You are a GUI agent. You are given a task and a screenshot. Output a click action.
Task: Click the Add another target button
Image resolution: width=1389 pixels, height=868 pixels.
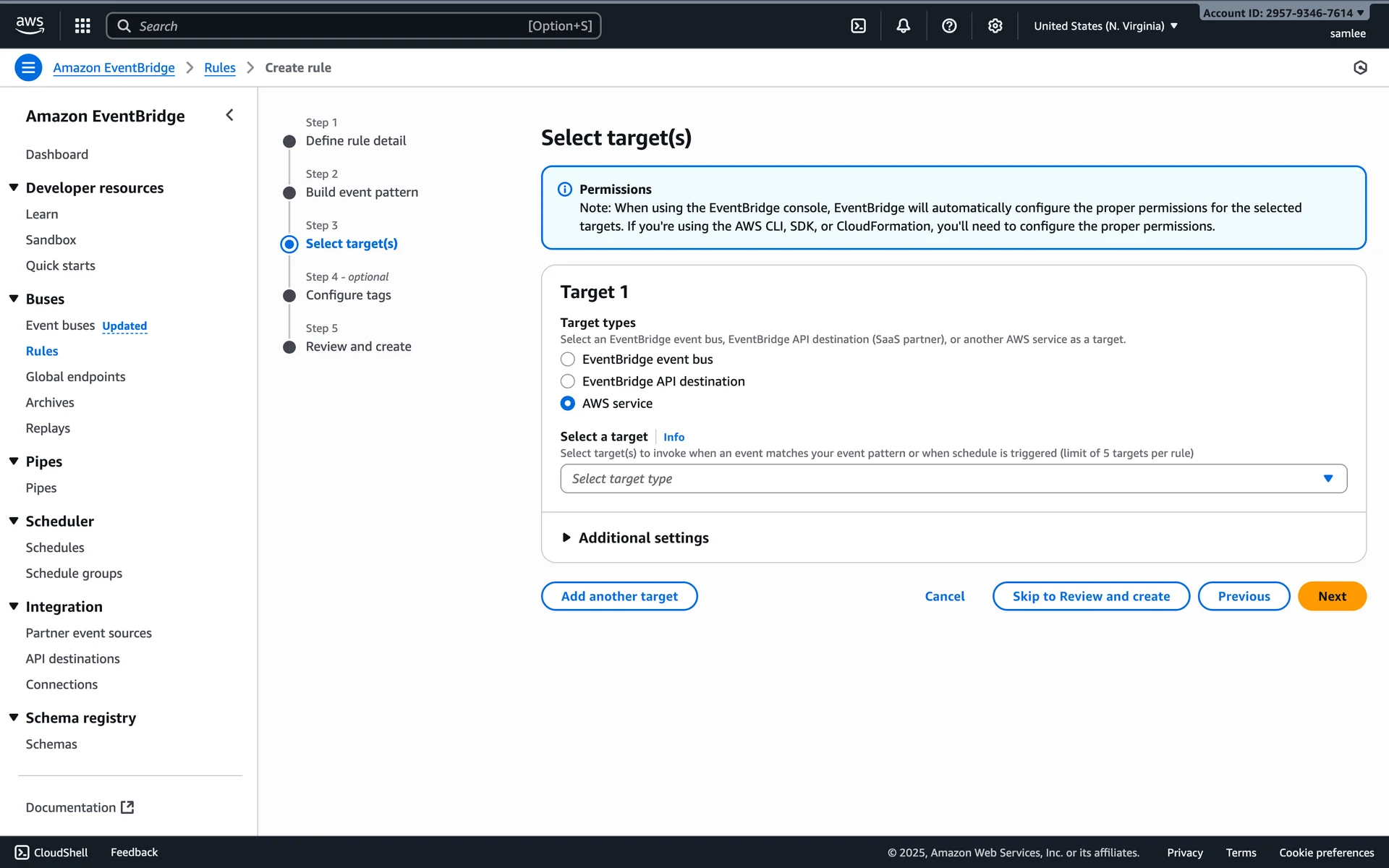click(619, 596)
